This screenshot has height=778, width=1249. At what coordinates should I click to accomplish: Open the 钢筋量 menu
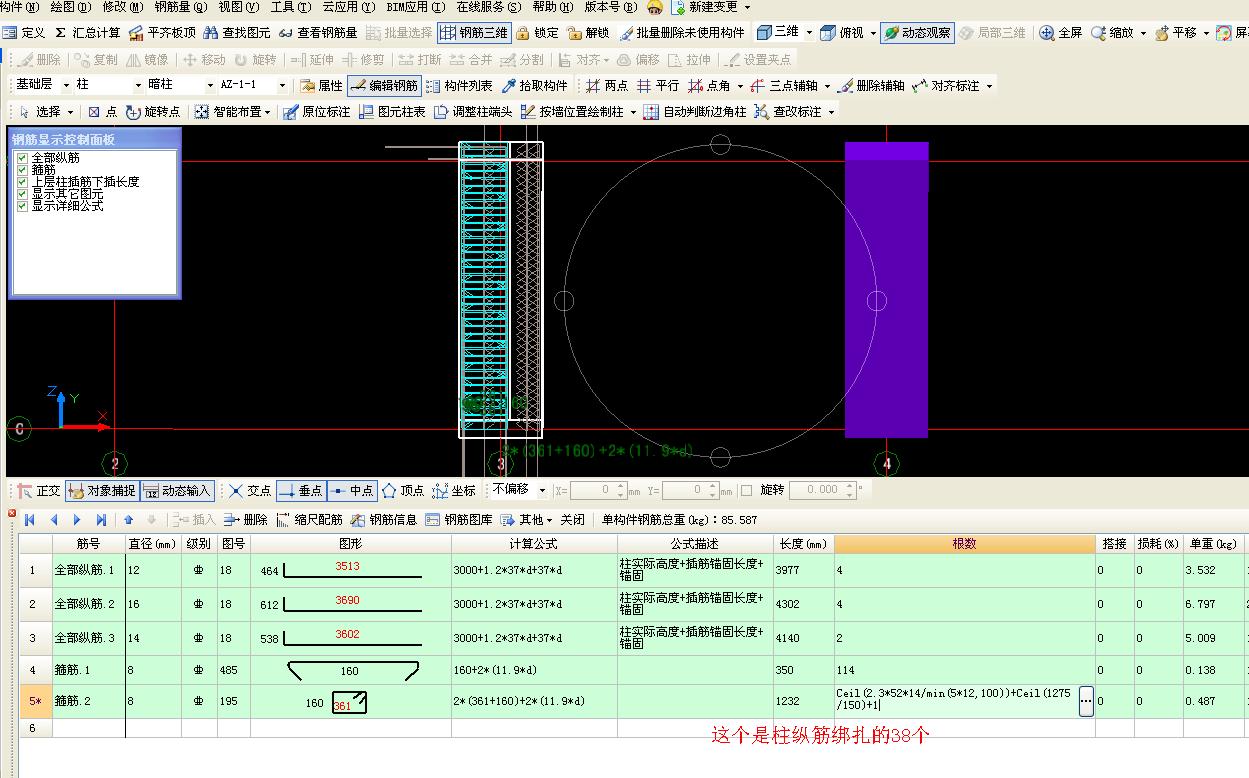tap(180, 6)
